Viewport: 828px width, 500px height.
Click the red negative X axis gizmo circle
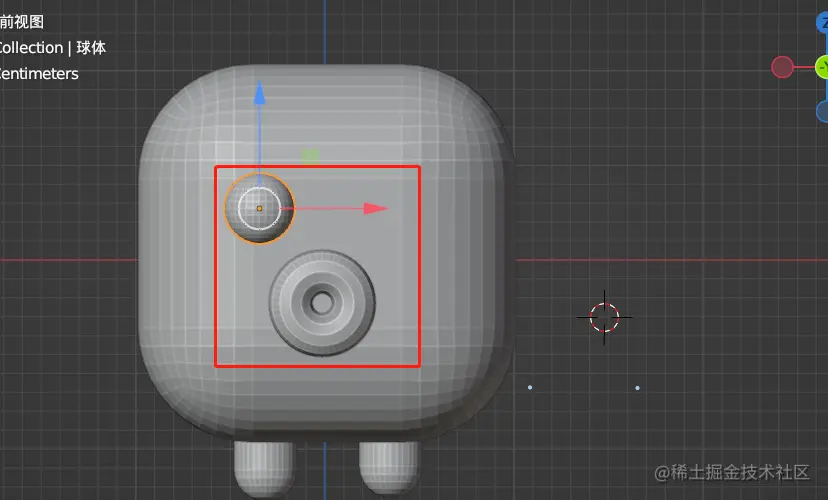[782, 67]
